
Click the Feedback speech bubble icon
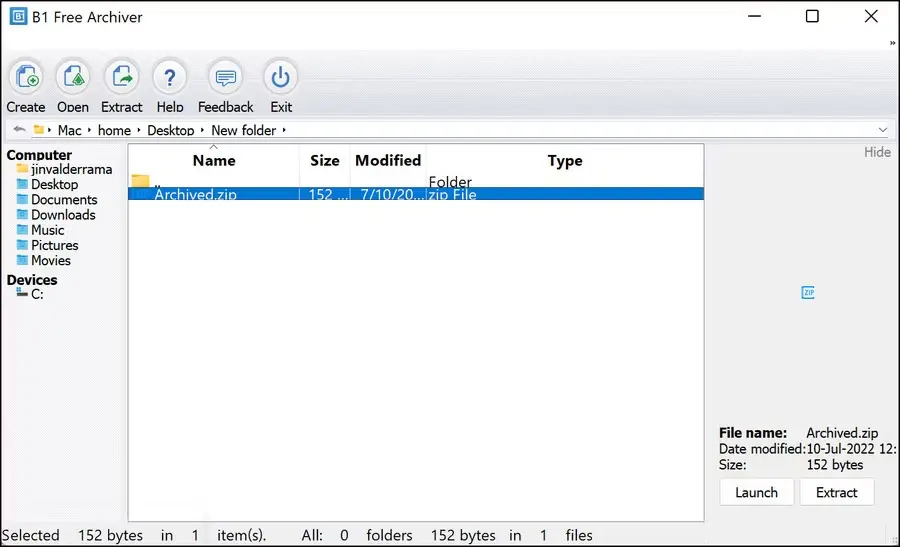click(x=226, y=77)
